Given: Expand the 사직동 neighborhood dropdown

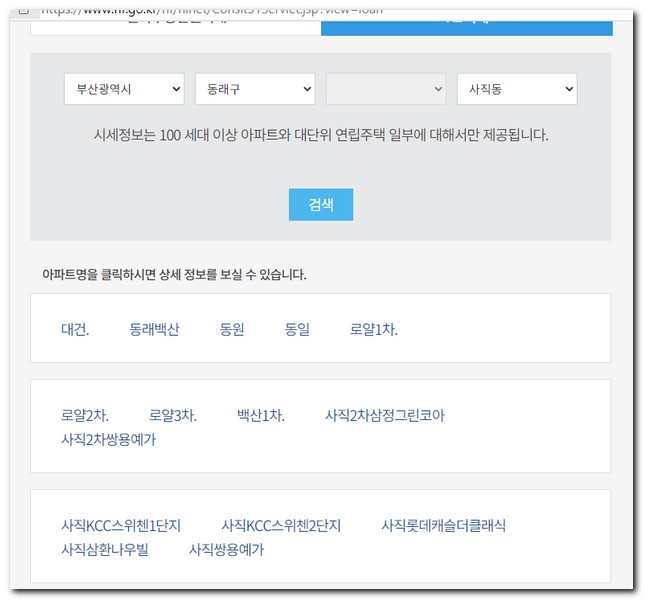Looking at the screenshot, I should pyautogui.click(x=517, y=89).
